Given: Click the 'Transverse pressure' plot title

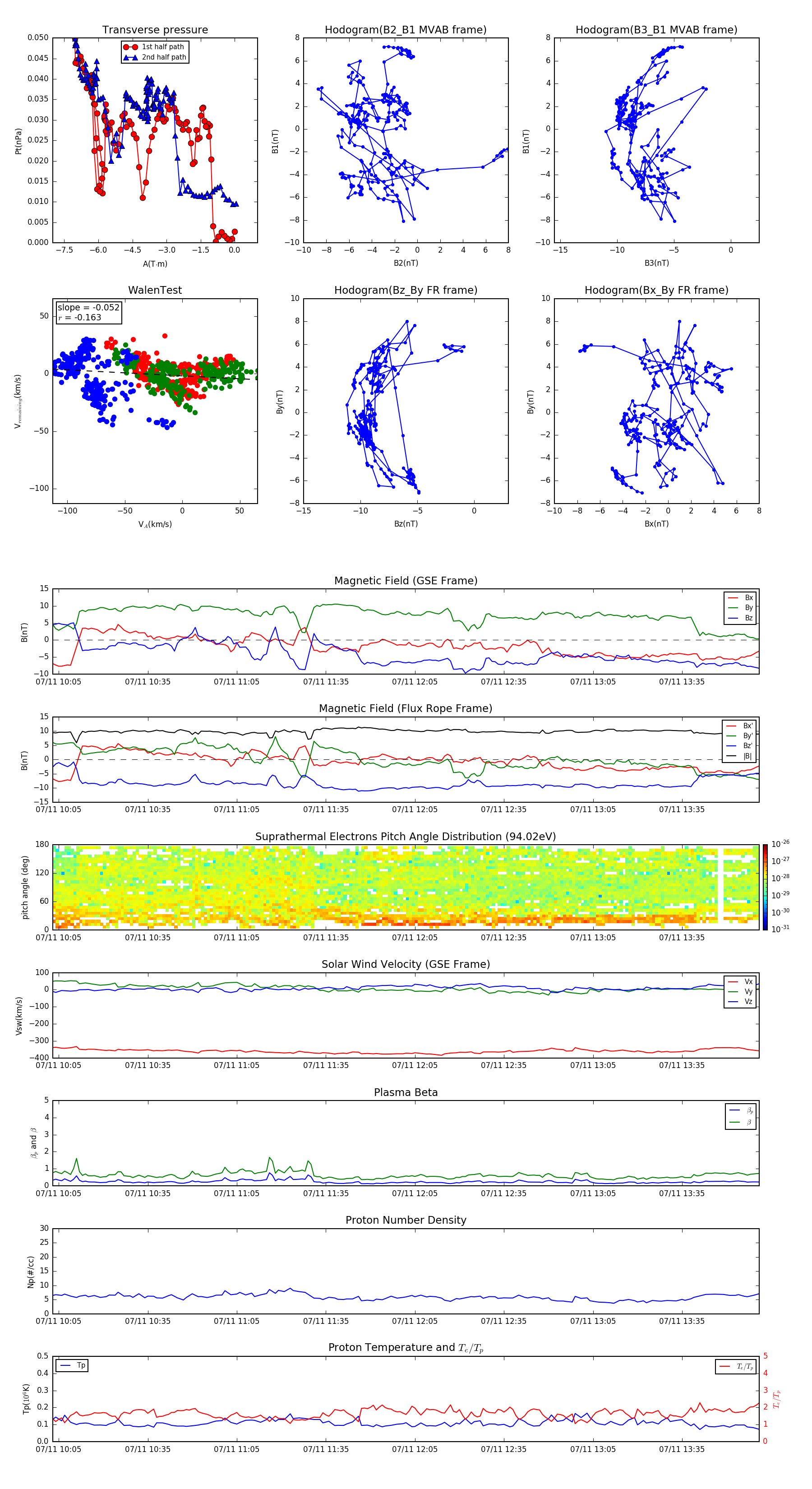Looking at the screenshot, I should click(x=155, y=30).
